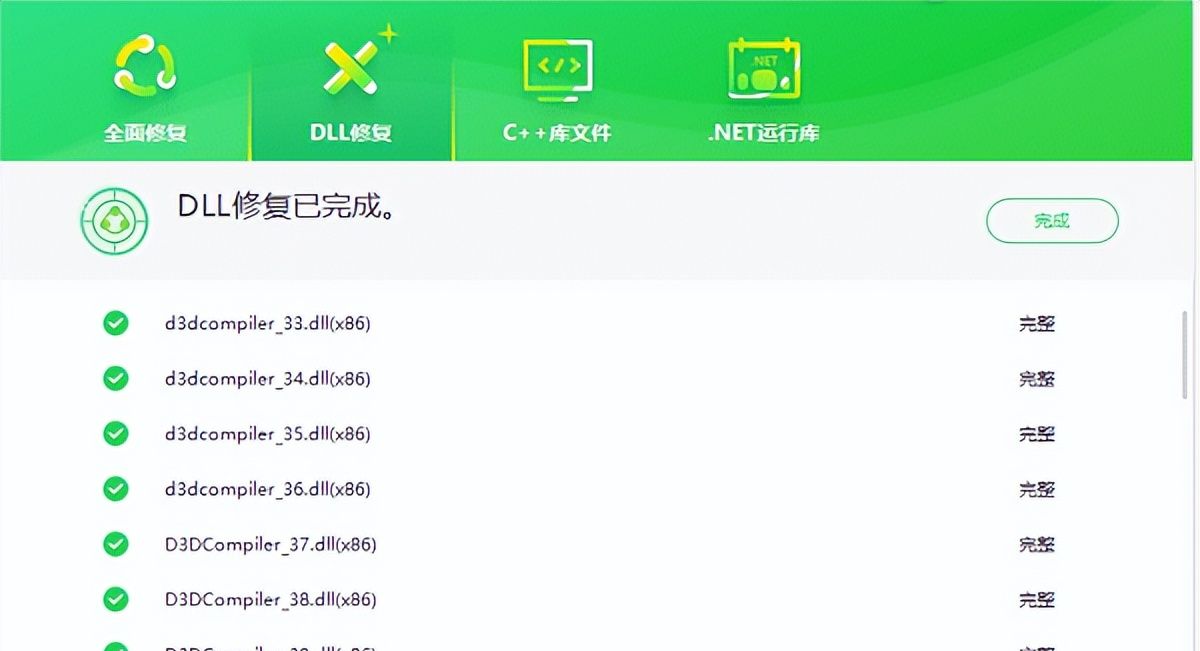Click the green checkmark beside d3dcompiler_35.dll(x86)
This screenshot has height=651, width=1200.
click(x=115, y=434)
